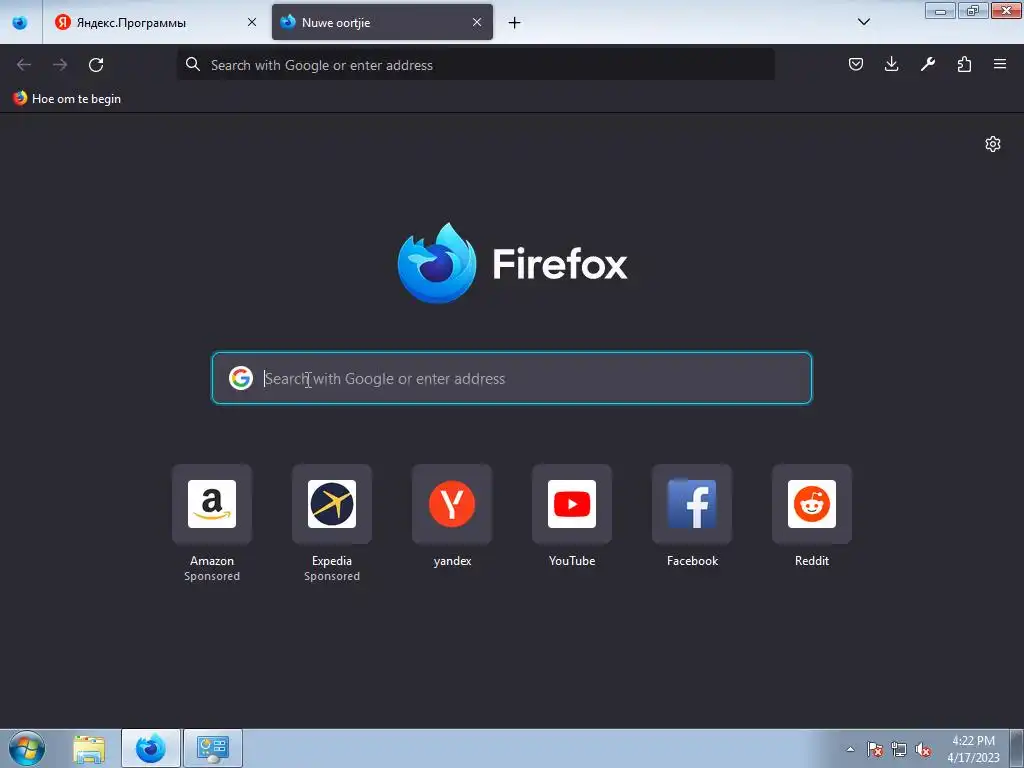The image size is (1024, 768).
Task: Open the Extensions puzzle icon
Action: [964, 64]
